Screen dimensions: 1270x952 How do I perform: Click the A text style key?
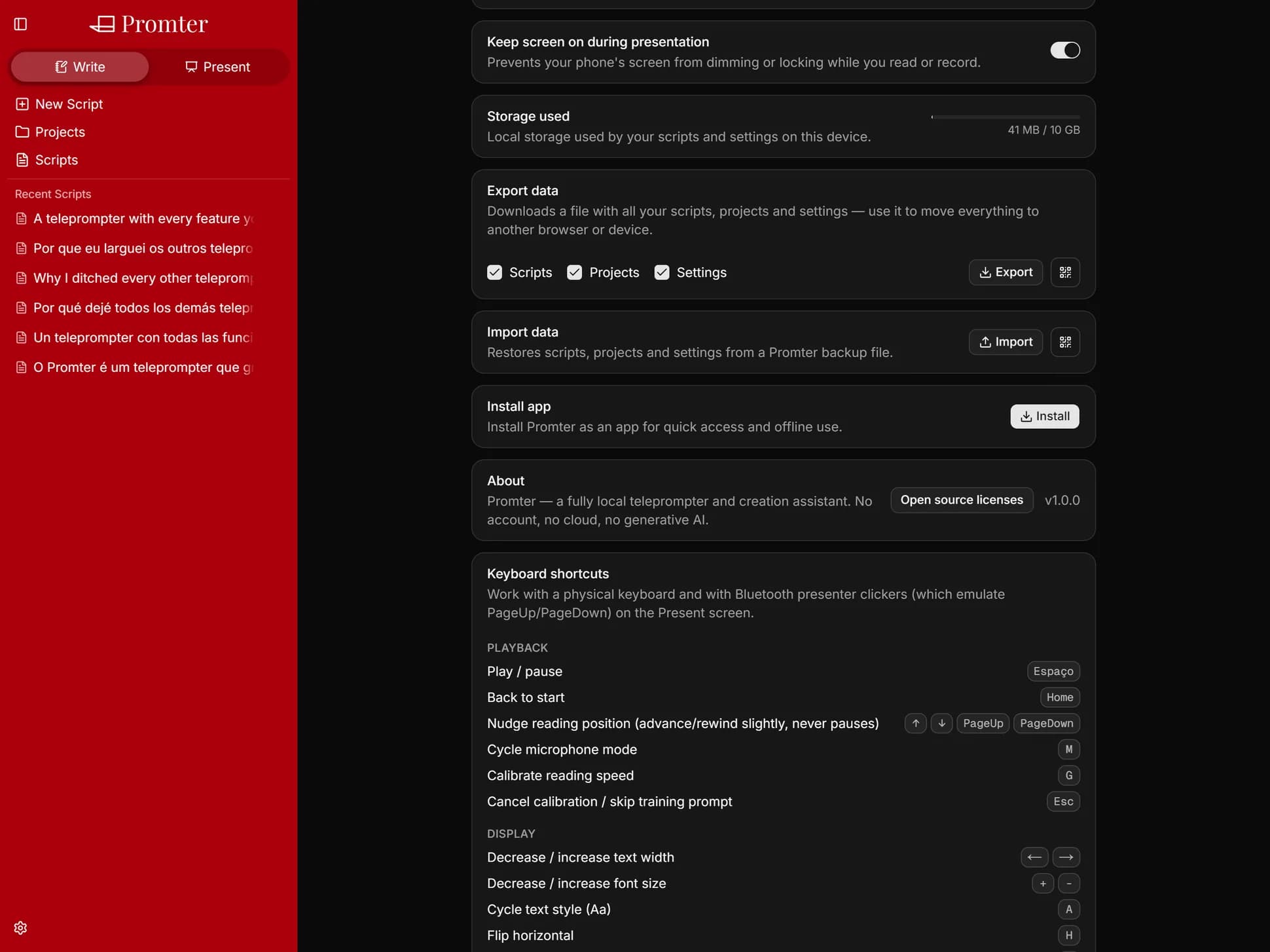coord(1069,909)
